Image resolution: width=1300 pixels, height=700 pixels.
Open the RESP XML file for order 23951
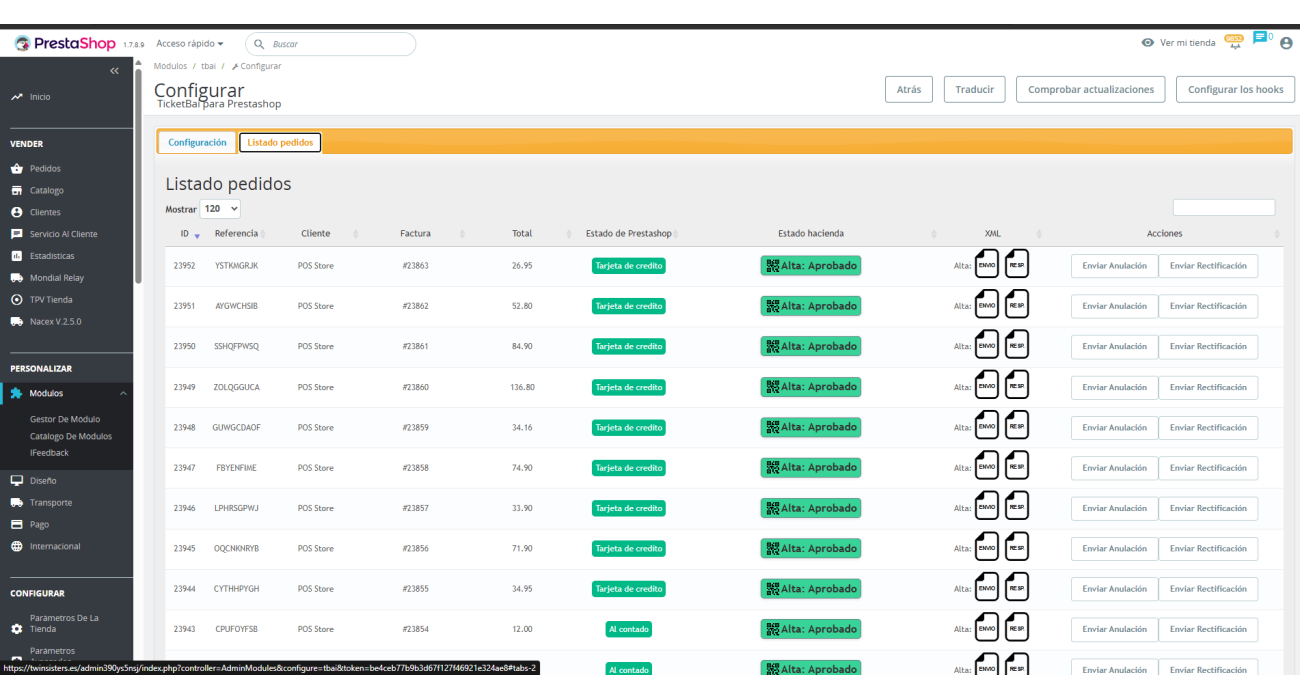[1017, 306]
